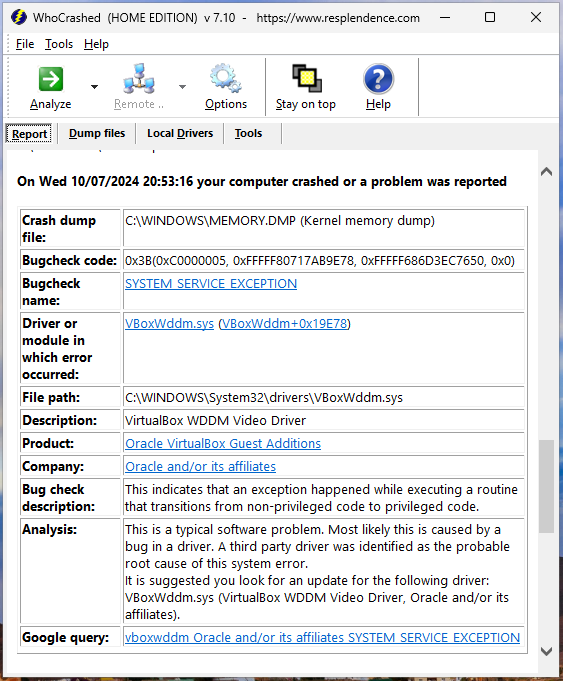Click the vertical scrollbar thumb

click(x=546, y=486)
